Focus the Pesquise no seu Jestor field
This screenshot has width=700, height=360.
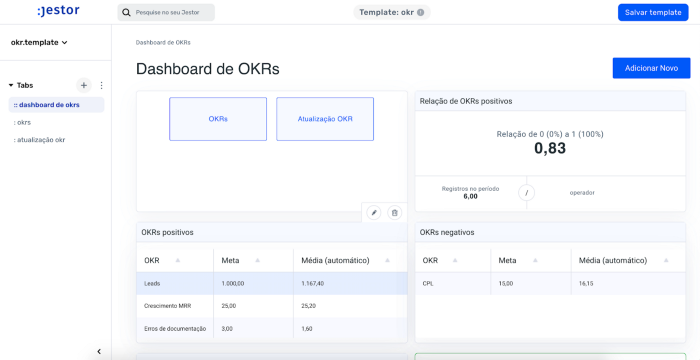point(166,13)
